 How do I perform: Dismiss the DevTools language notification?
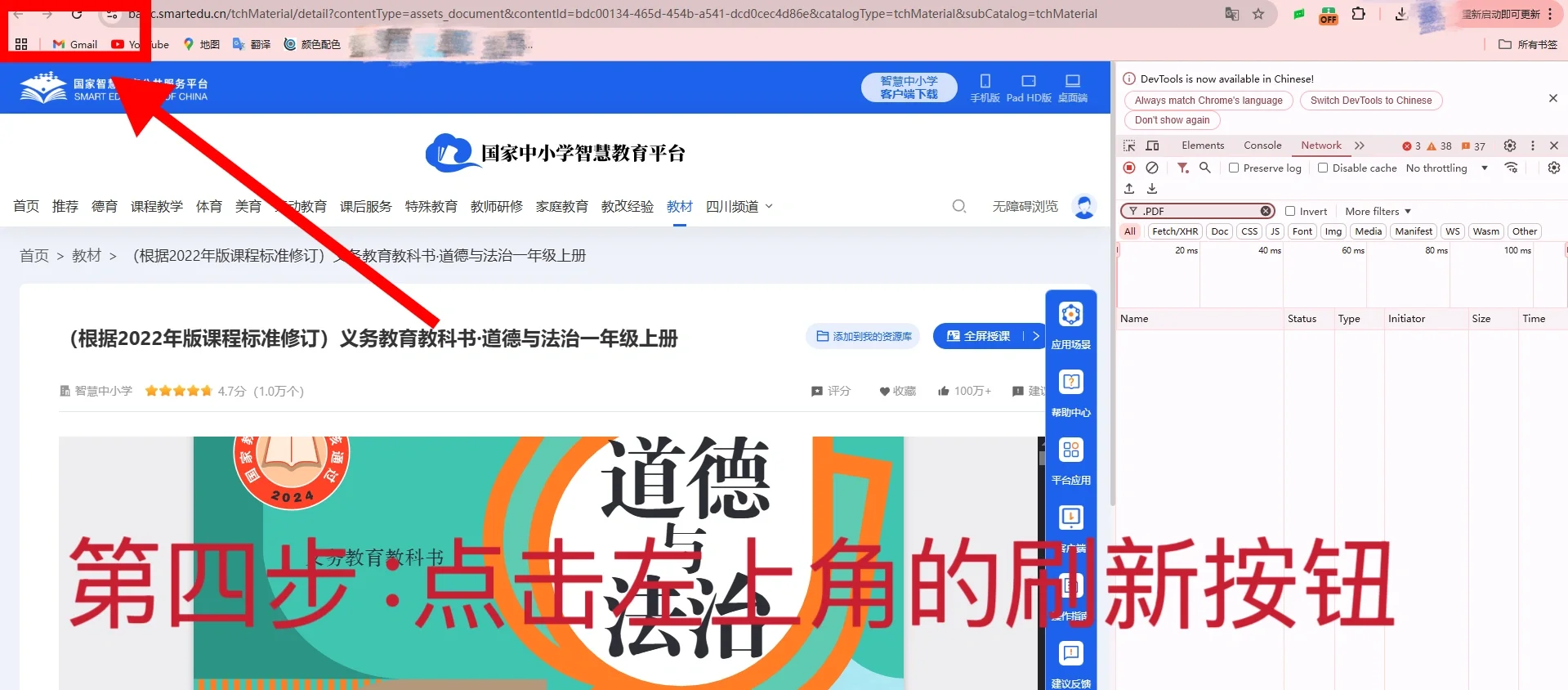click(x=1552, y=98)
